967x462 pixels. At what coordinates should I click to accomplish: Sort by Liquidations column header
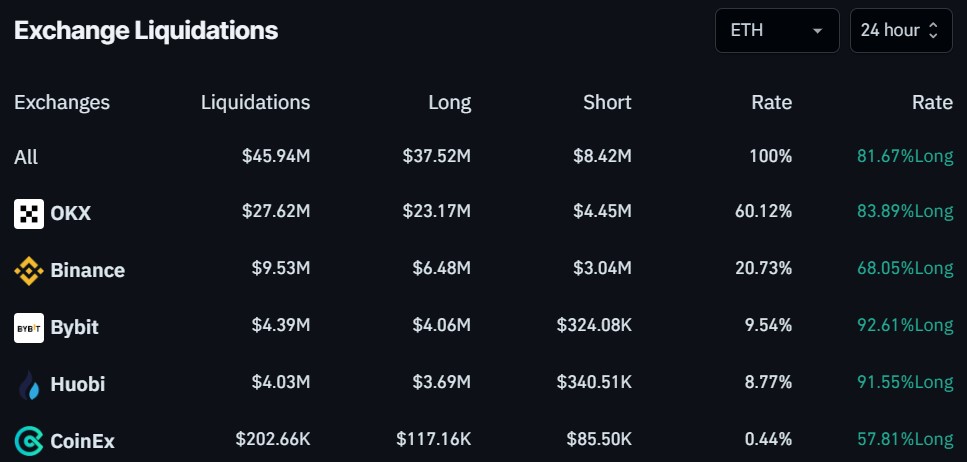[x=255, y=102]
